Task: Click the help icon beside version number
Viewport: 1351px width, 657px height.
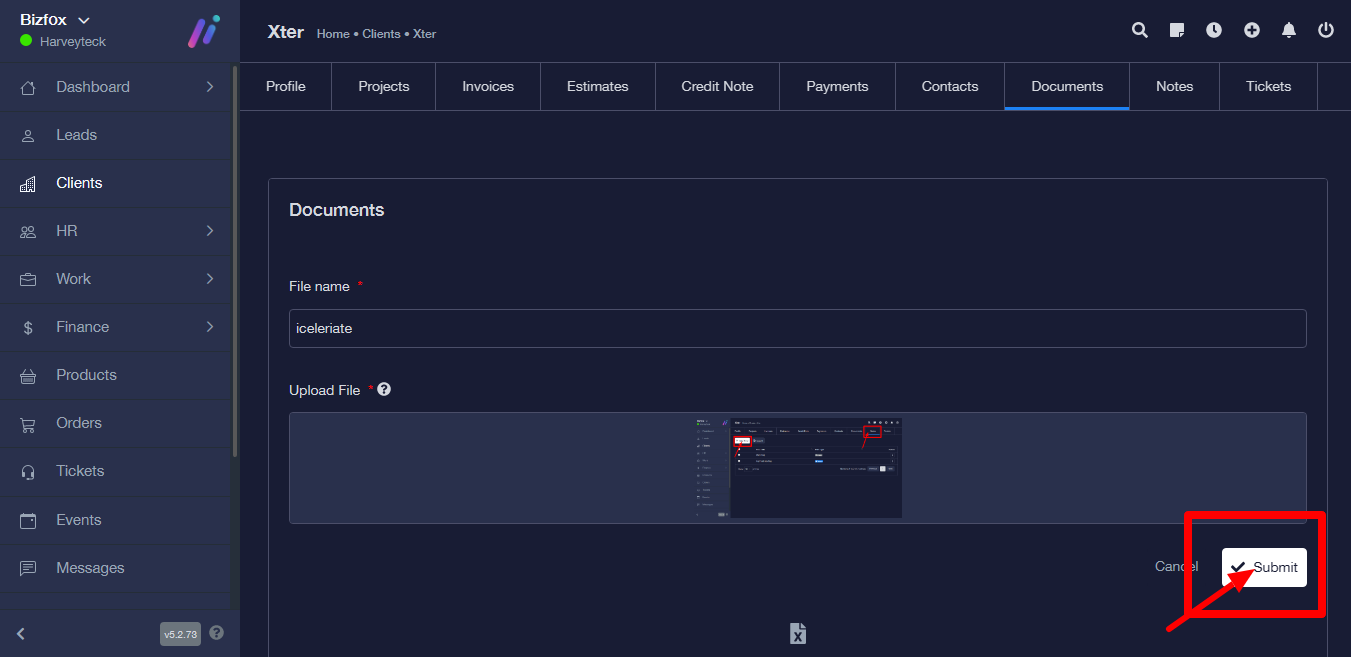Action: point(217,633)
